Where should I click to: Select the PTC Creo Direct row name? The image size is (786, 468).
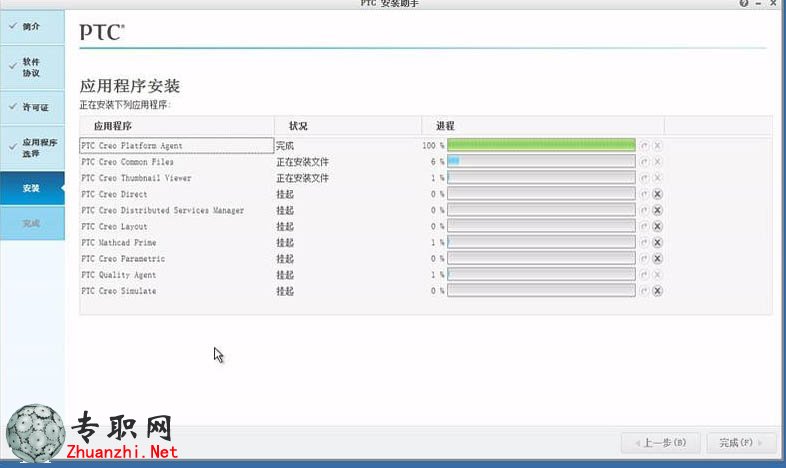[114, 194]
